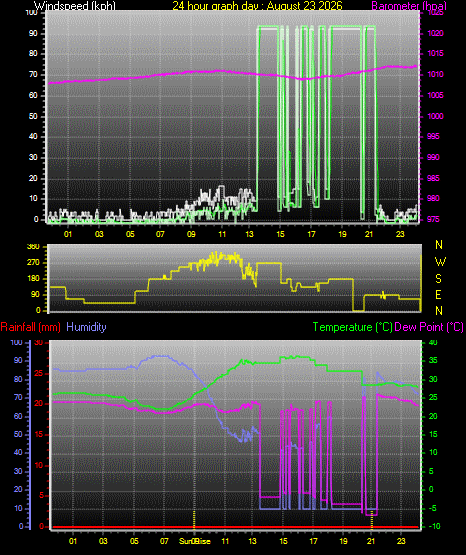The image size is (466, 555).
Task: Click hour "21" below the windspeed chart
Action: pyautogui.click(x=369, y=234)
